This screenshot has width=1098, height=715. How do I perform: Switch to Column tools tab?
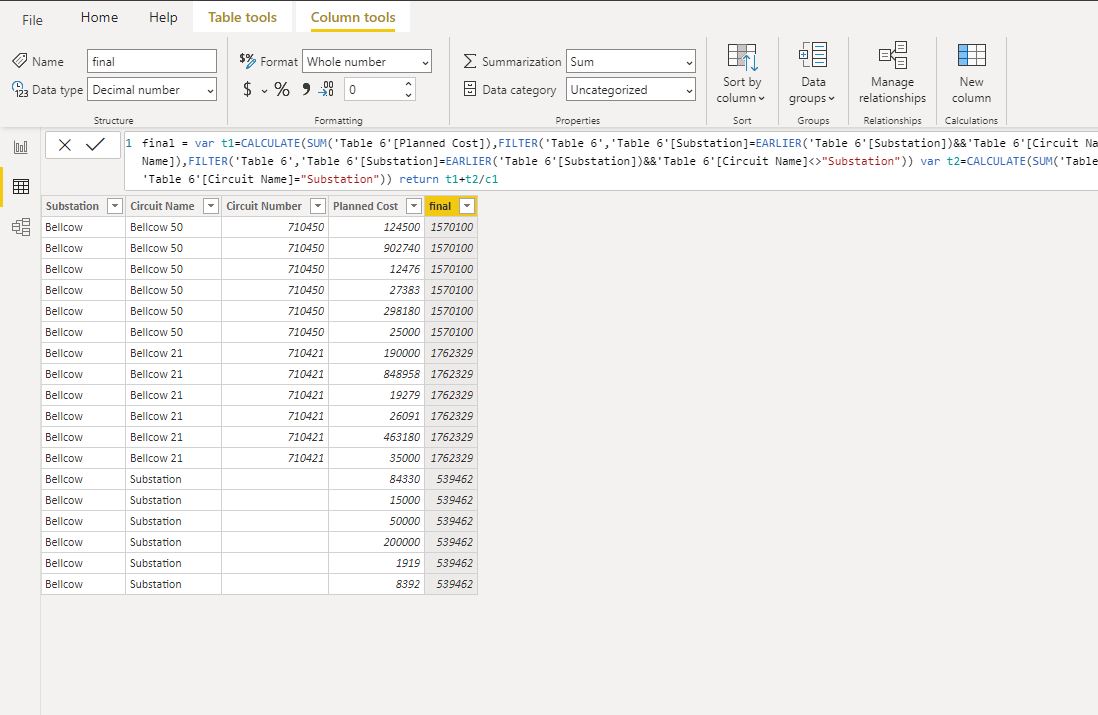[x=353, y=18]
